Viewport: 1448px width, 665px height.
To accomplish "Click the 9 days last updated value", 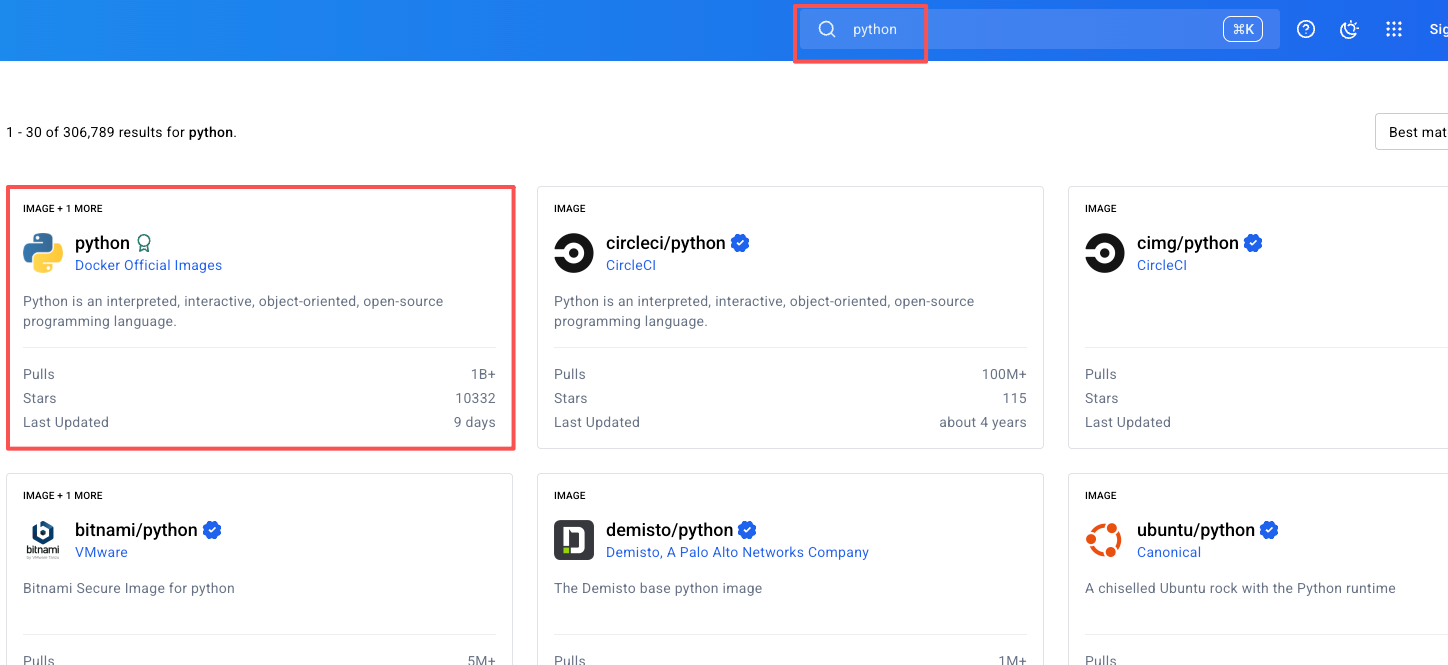I will 474,422.
